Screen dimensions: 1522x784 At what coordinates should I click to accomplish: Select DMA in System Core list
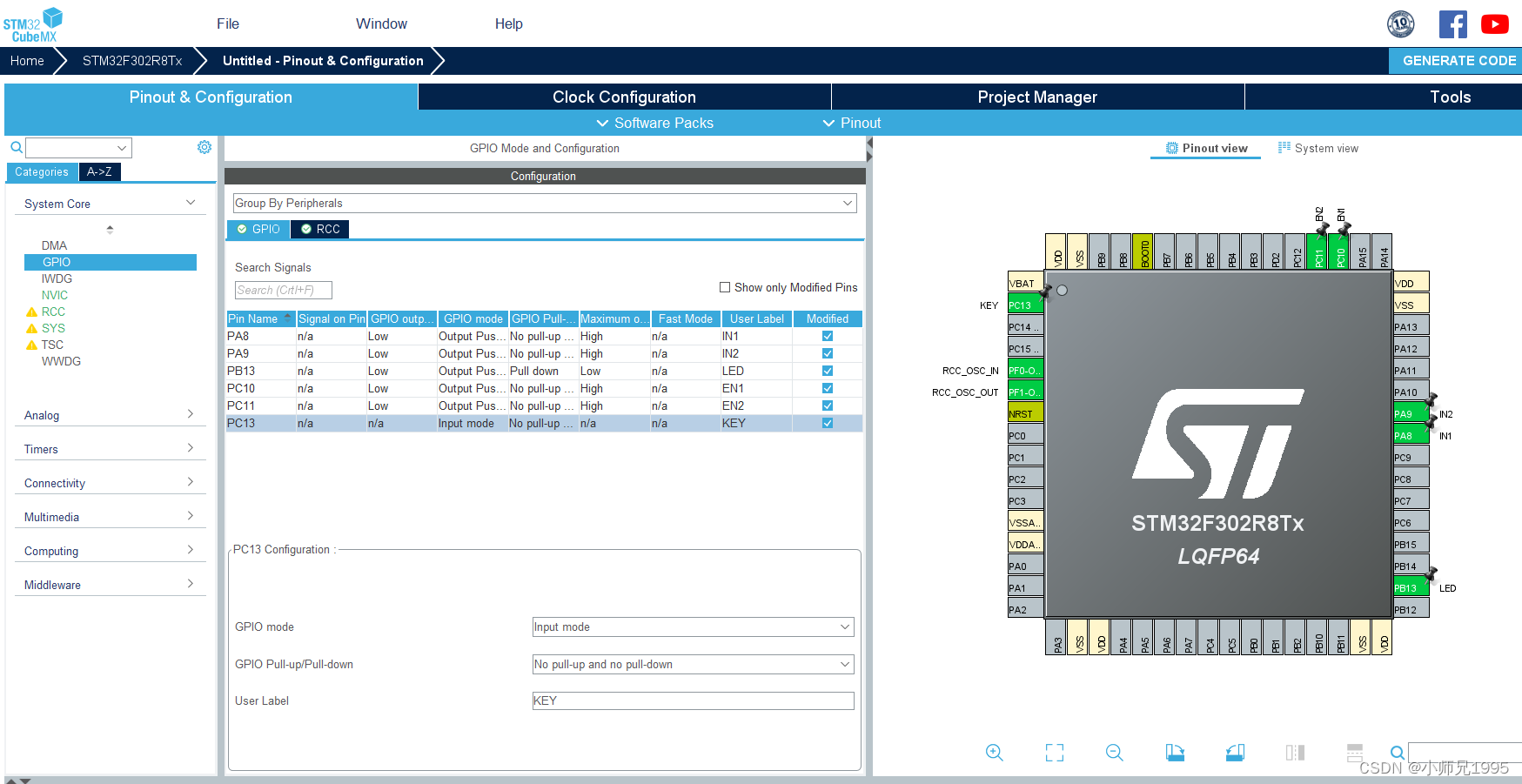pos(54,245)
